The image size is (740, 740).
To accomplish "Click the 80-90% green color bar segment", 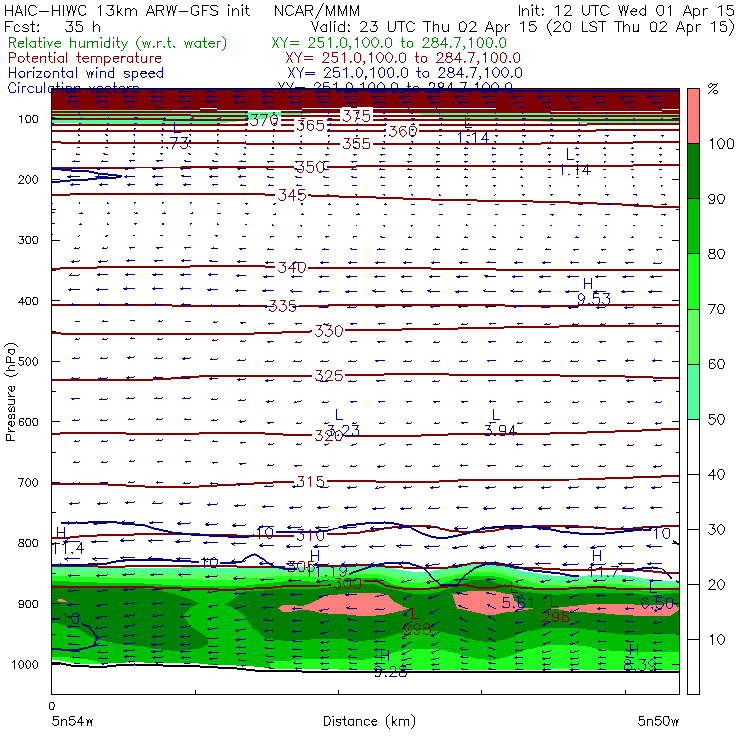I will click(x=693, y=226).
